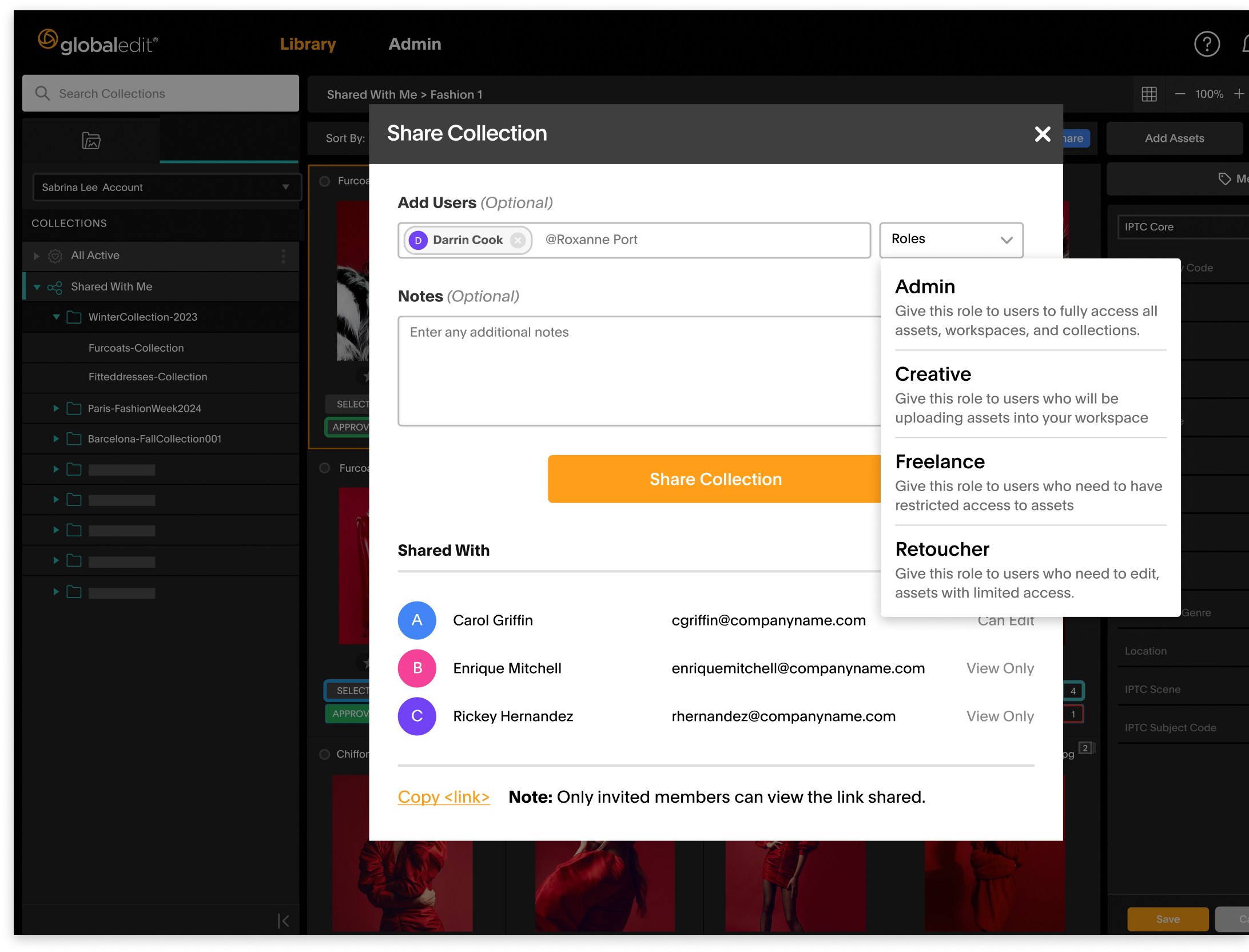Open the Roles dropdown
Viewport: 1249px width, 952px height.
pos(951,240)
